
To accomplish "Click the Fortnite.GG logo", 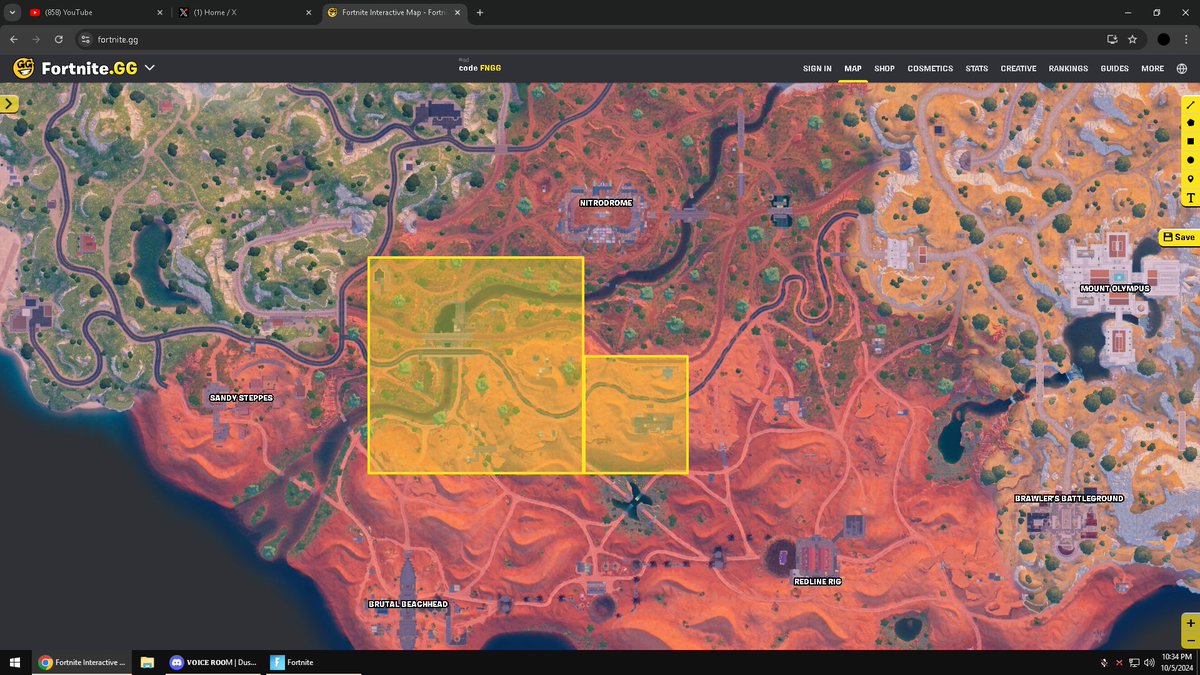I will [x=75, y=68].
